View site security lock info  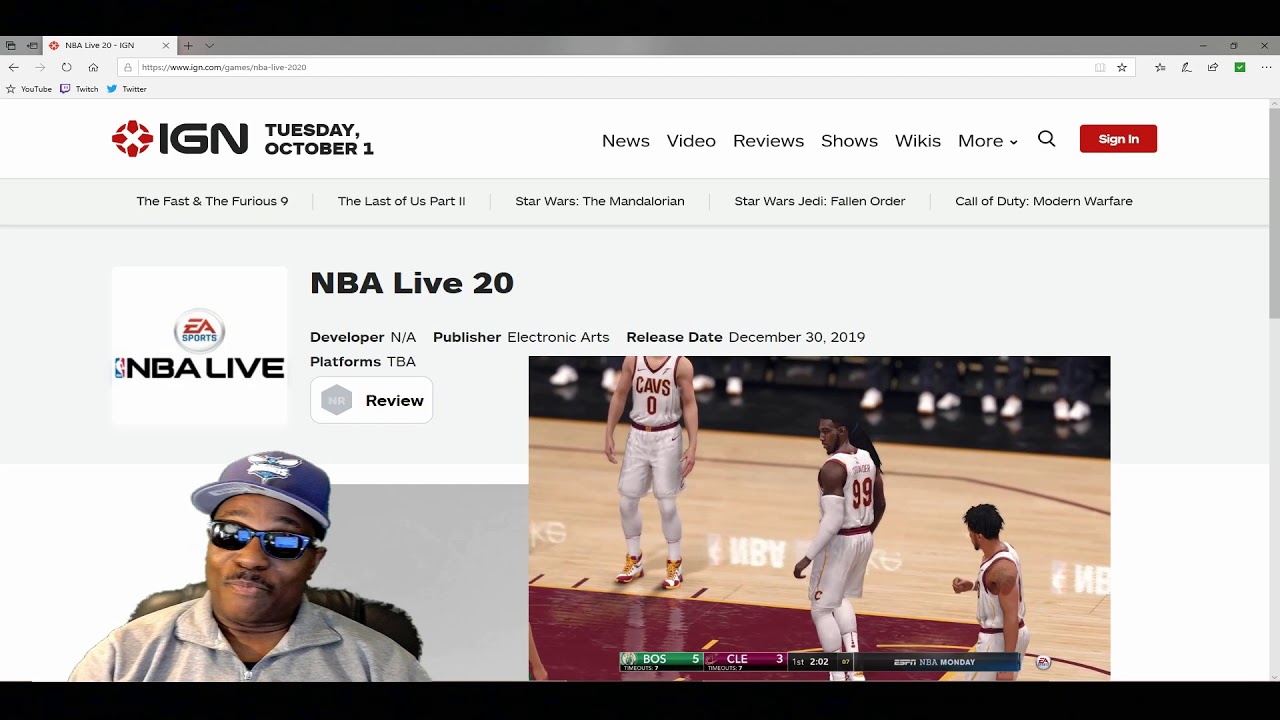[x=128, y=67]
